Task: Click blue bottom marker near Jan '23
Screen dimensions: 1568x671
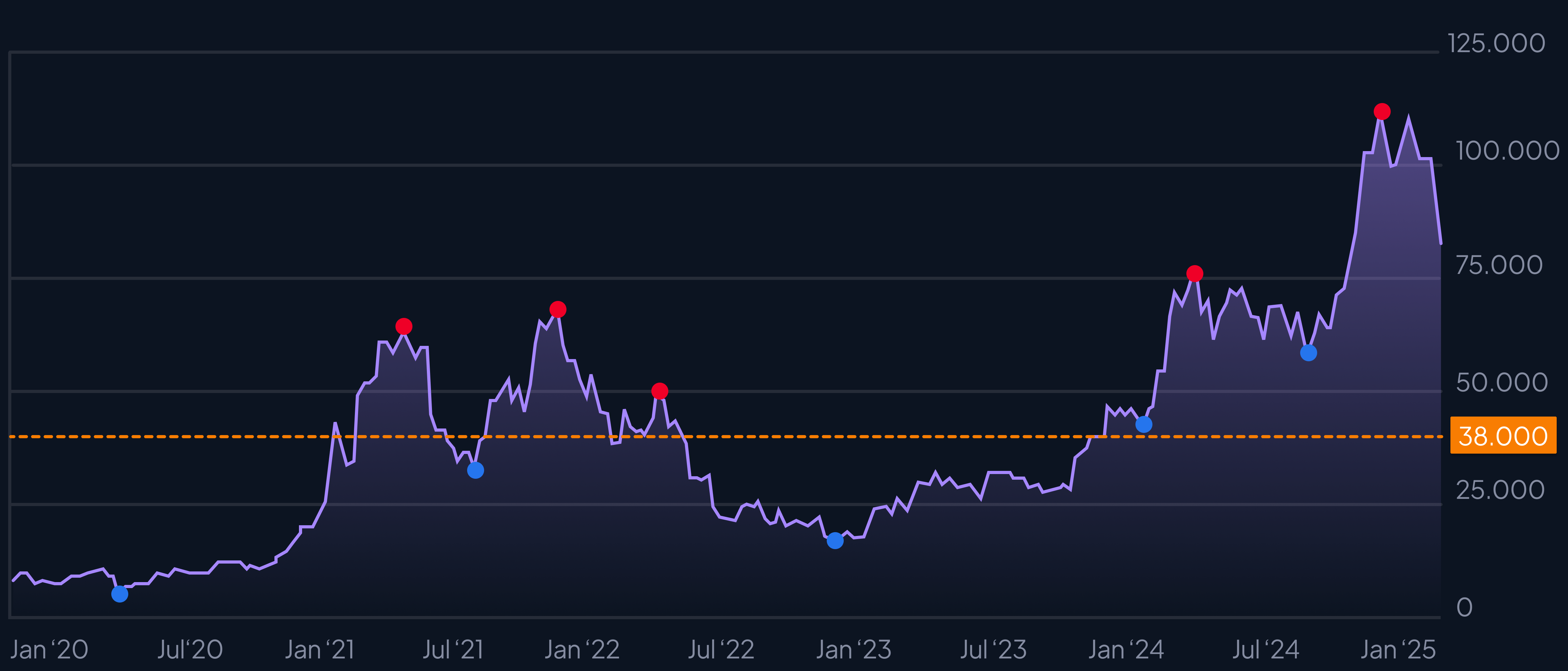Action: (x=835, y=540)
